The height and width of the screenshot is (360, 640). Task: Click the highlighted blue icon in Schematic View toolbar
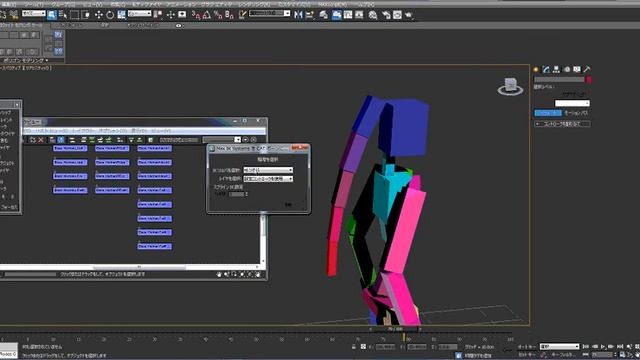(61, 140)
